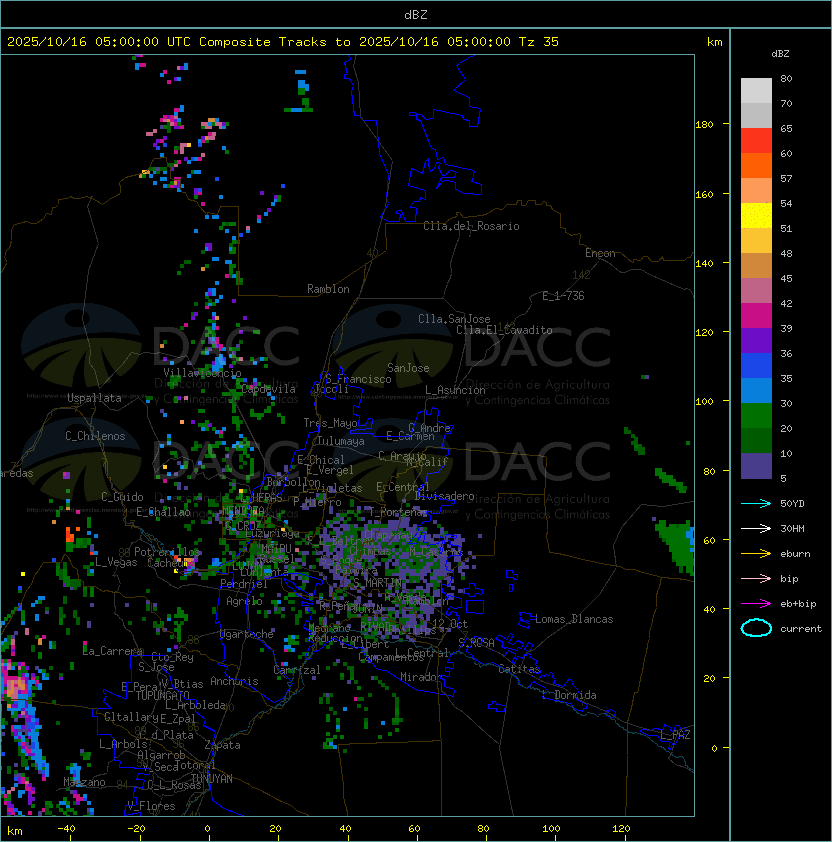Pick the red 65–60 dBZ legend swatch
832x842 pixels.
[x=756, y=141]
